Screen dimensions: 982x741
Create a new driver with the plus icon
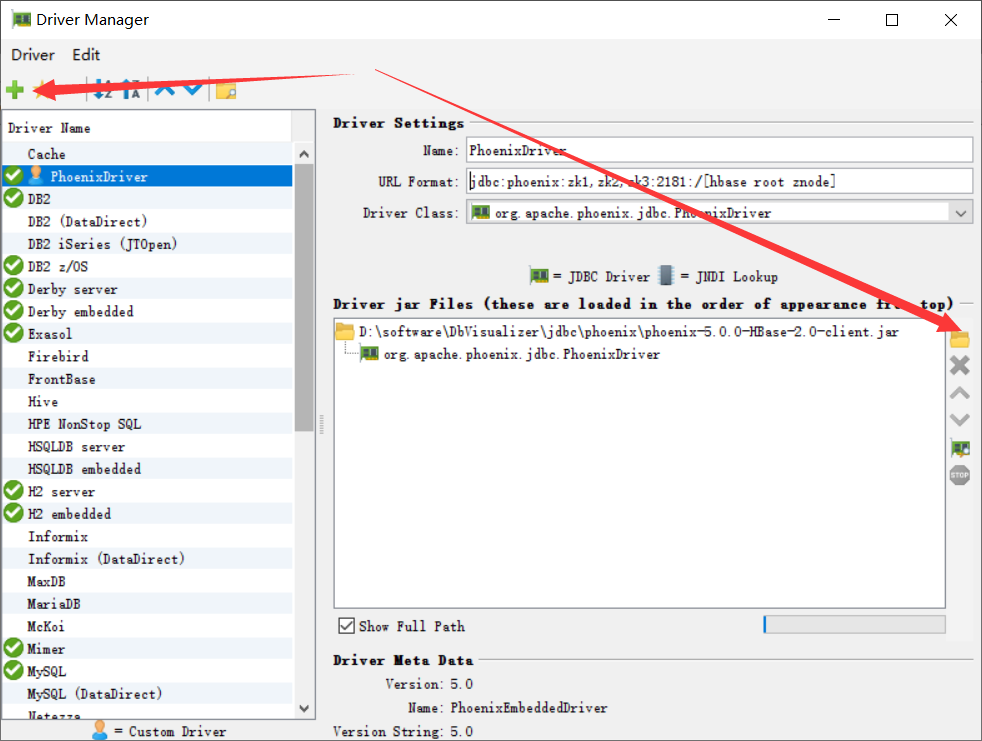[x=15, y=90]
